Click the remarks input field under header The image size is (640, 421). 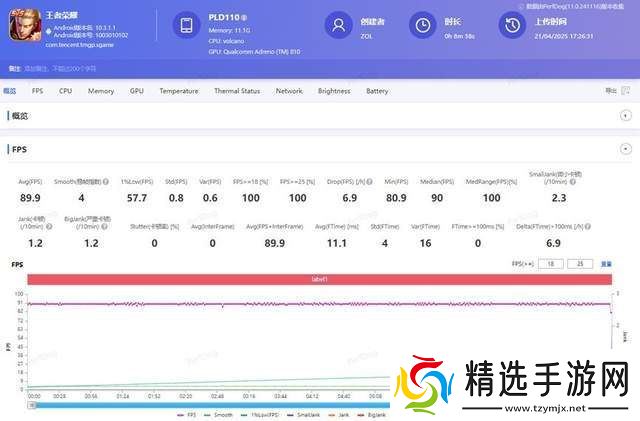pyautogui.click(x=60, y=69)
